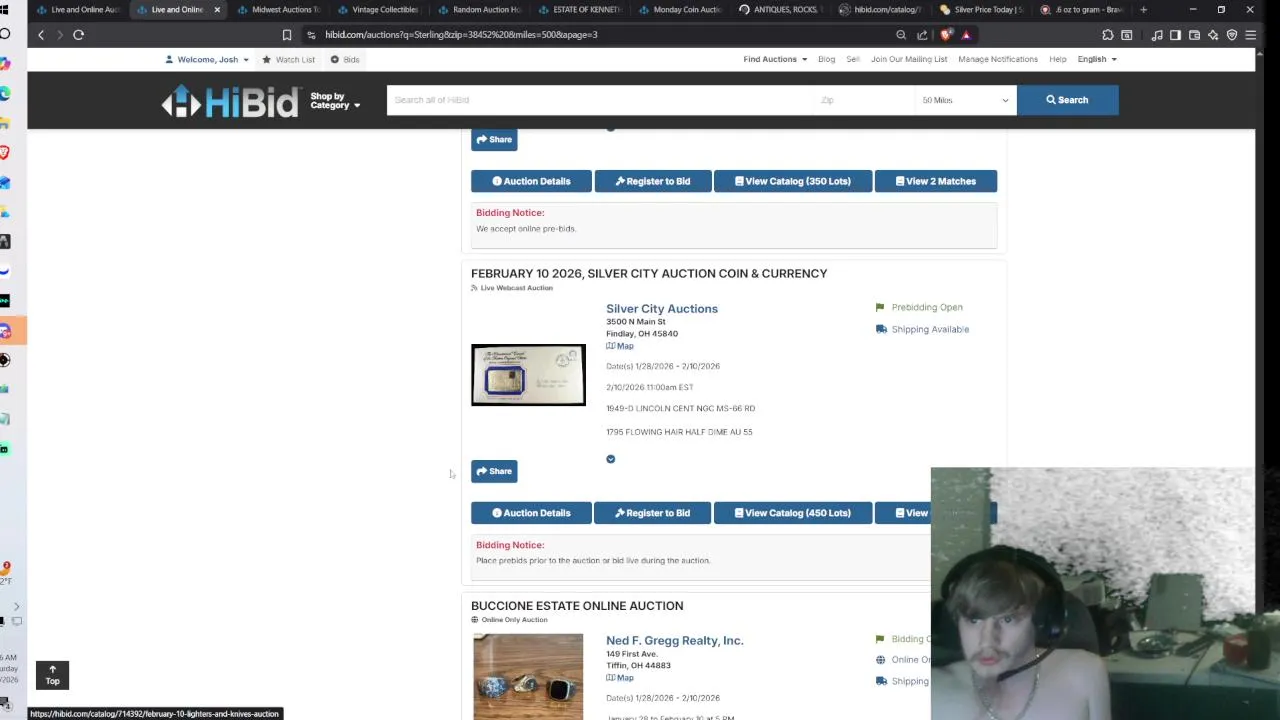Switch to the Monday Coin Auction tab
The width and height of the screenshot is (1280, 720).
coord(679,10)
